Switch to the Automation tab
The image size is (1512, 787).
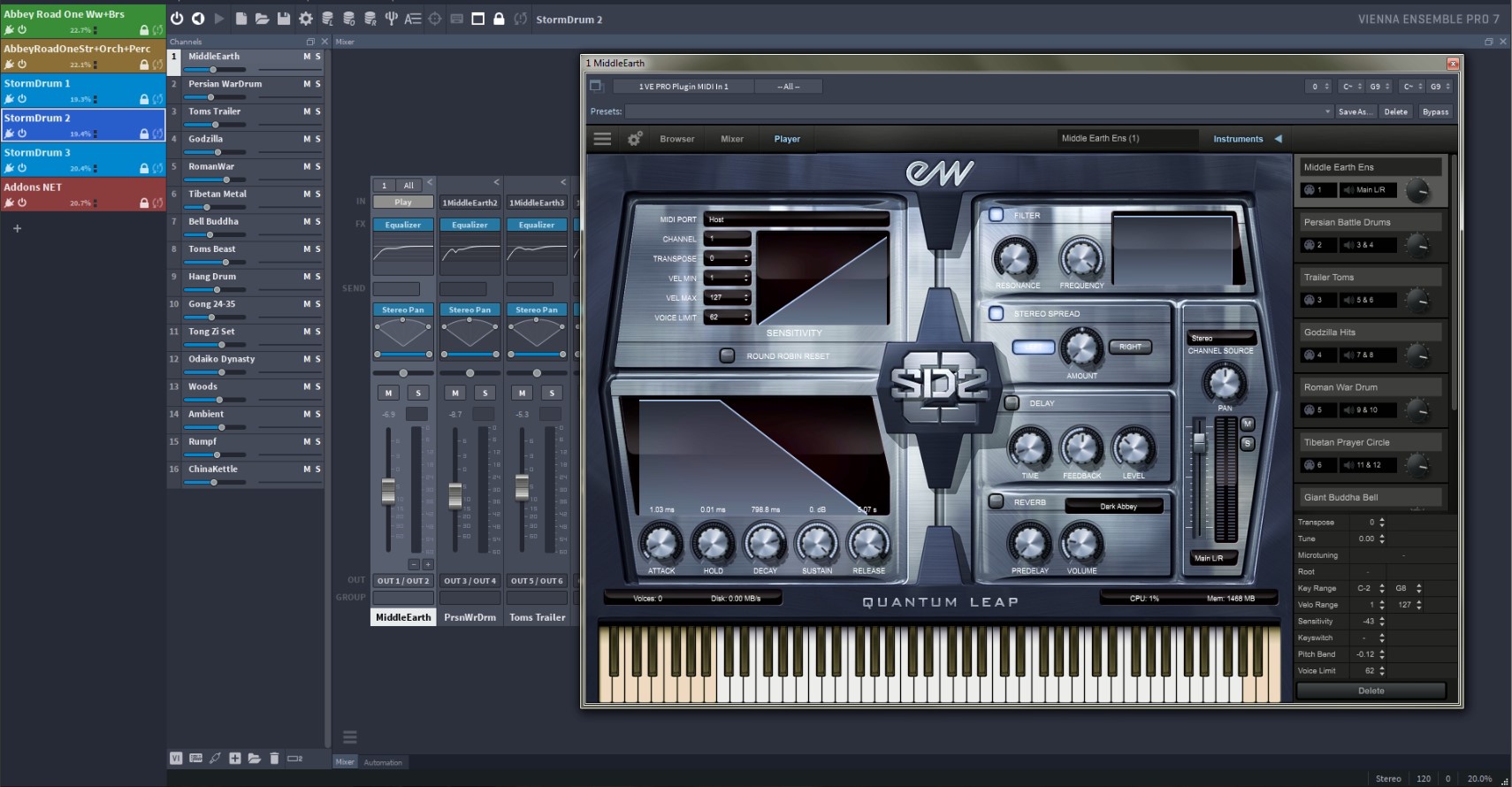[x=383, y=762]
